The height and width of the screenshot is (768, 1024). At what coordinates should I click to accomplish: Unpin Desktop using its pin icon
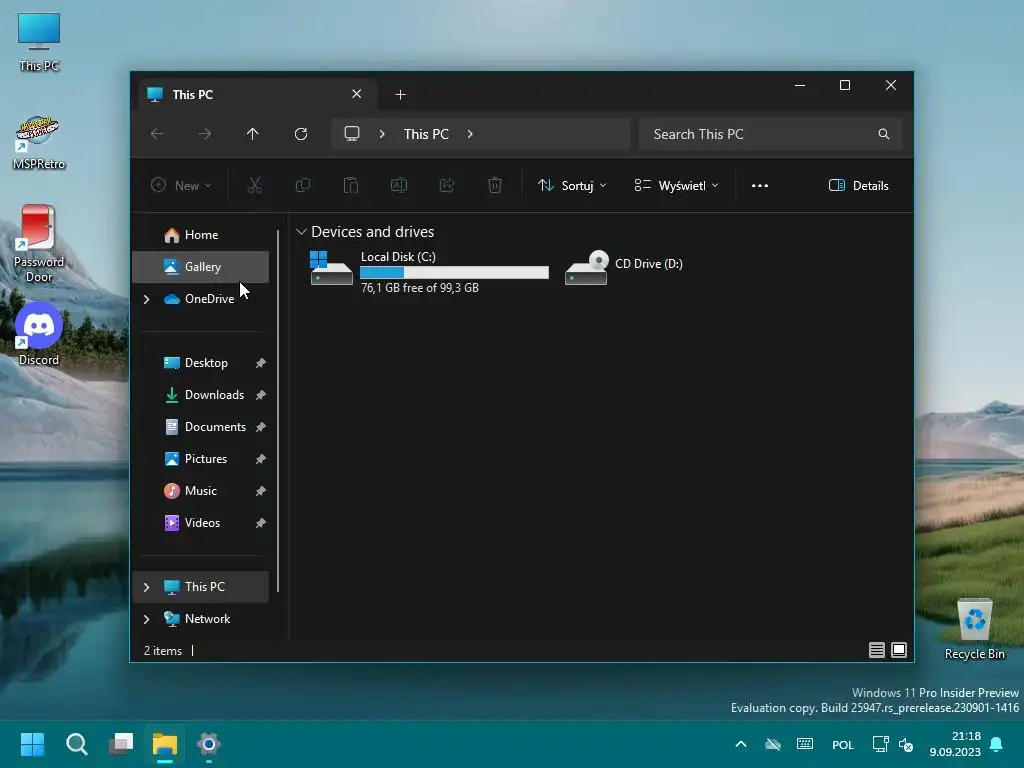[261, 362]
